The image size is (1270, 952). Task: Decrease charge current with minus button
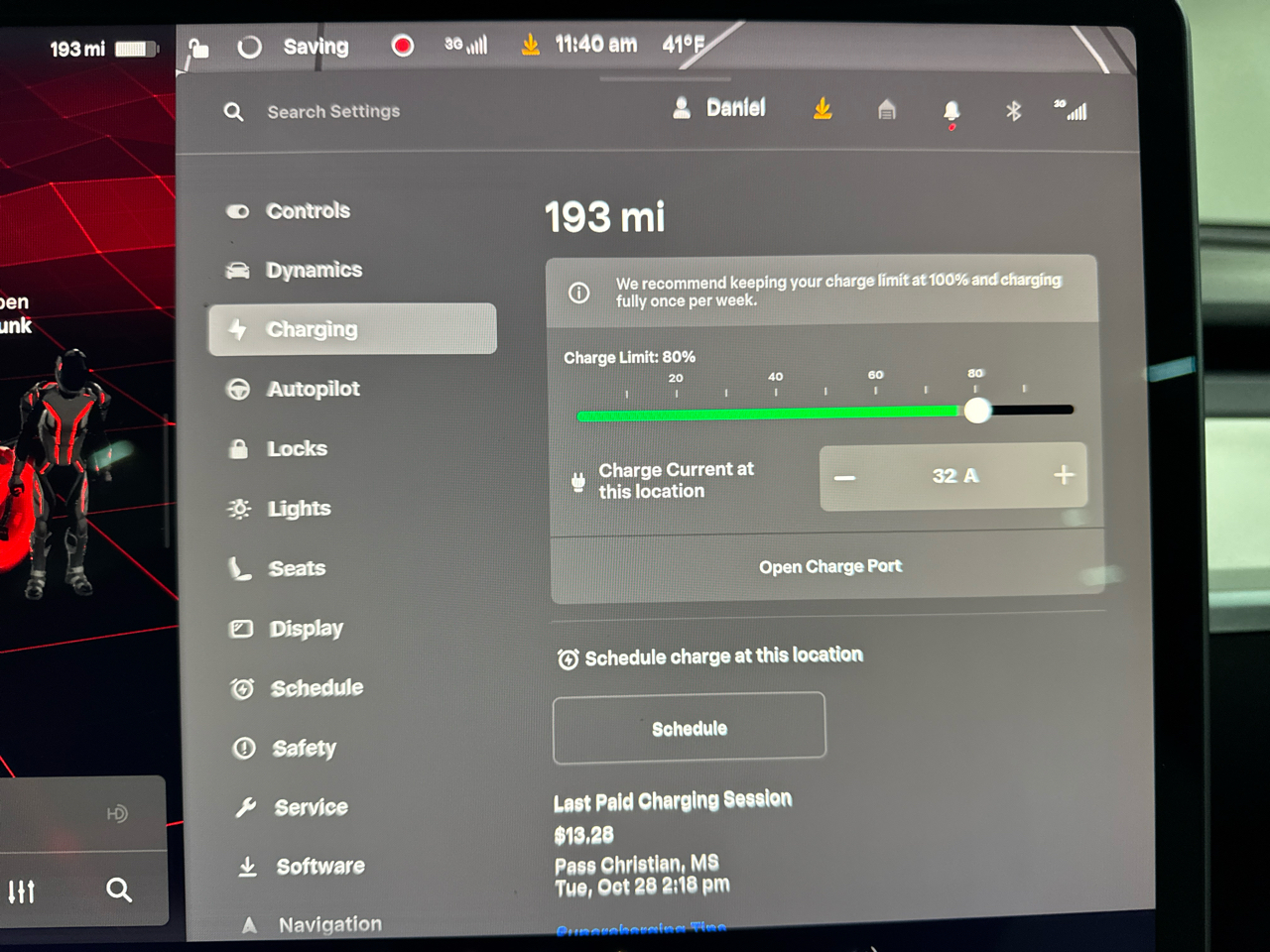(x=844, y=477)
